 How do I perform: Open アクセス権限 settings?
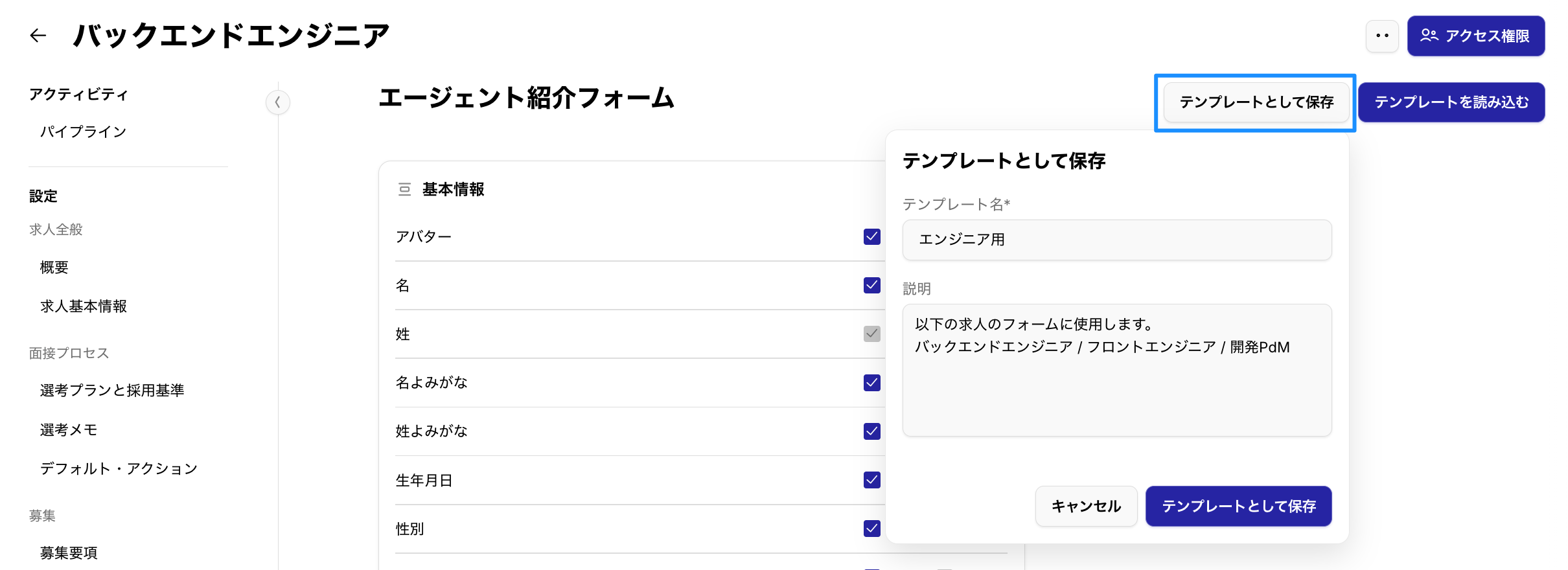pos(1475,36)
